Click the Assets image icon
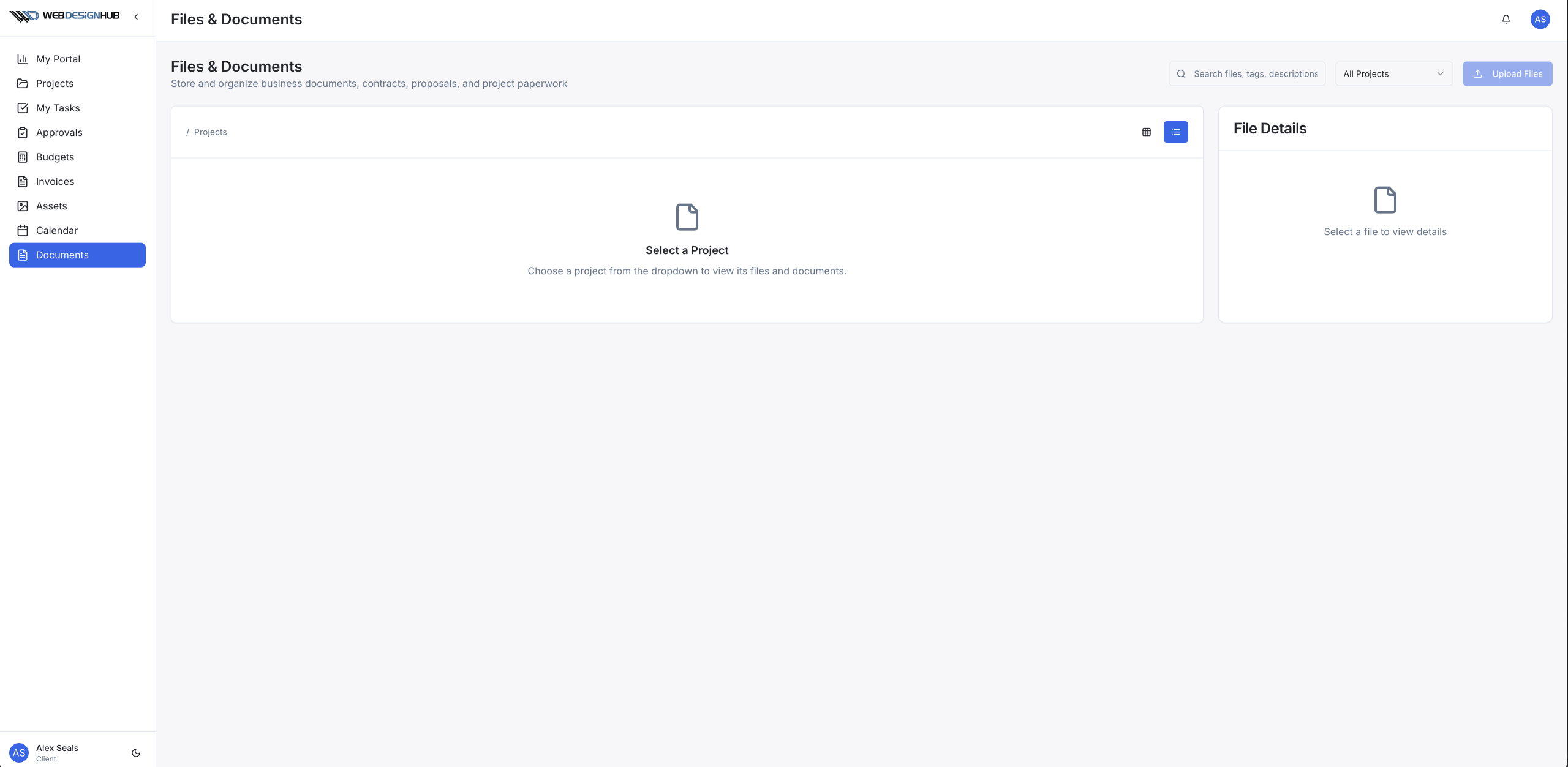Image resolution: width=1568 pixels, height=767 pixels. coord(23,206)
